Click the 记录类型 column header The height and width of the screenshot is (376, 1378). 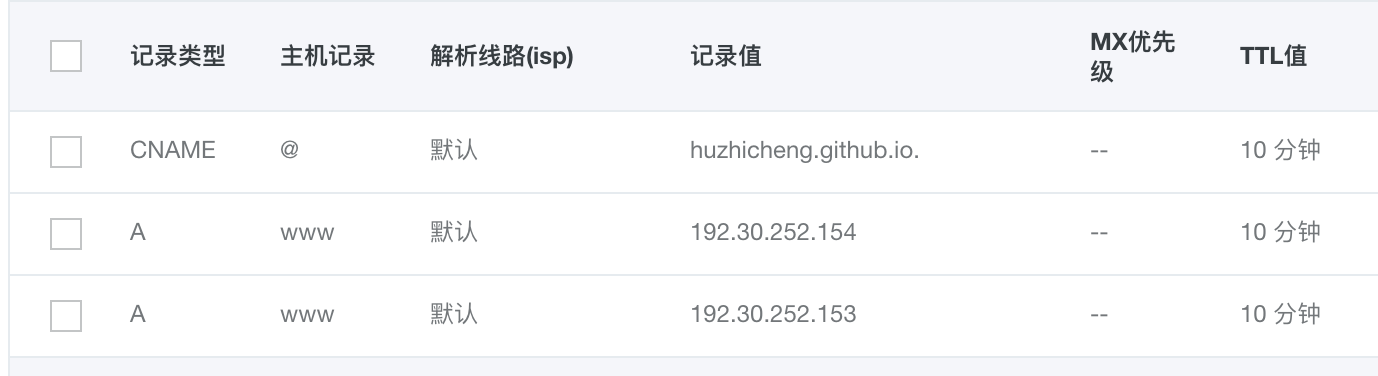177,56
